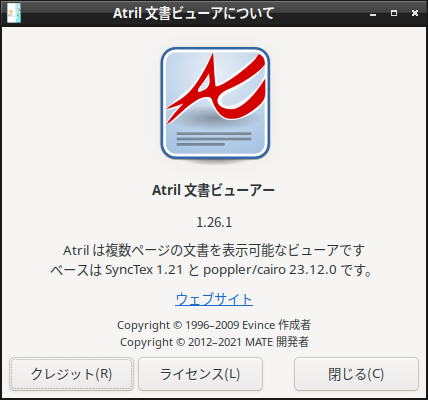Maximize the Atril about dialog
The width and height of the screenshot is (428, 400).
(x=394, y=13)
